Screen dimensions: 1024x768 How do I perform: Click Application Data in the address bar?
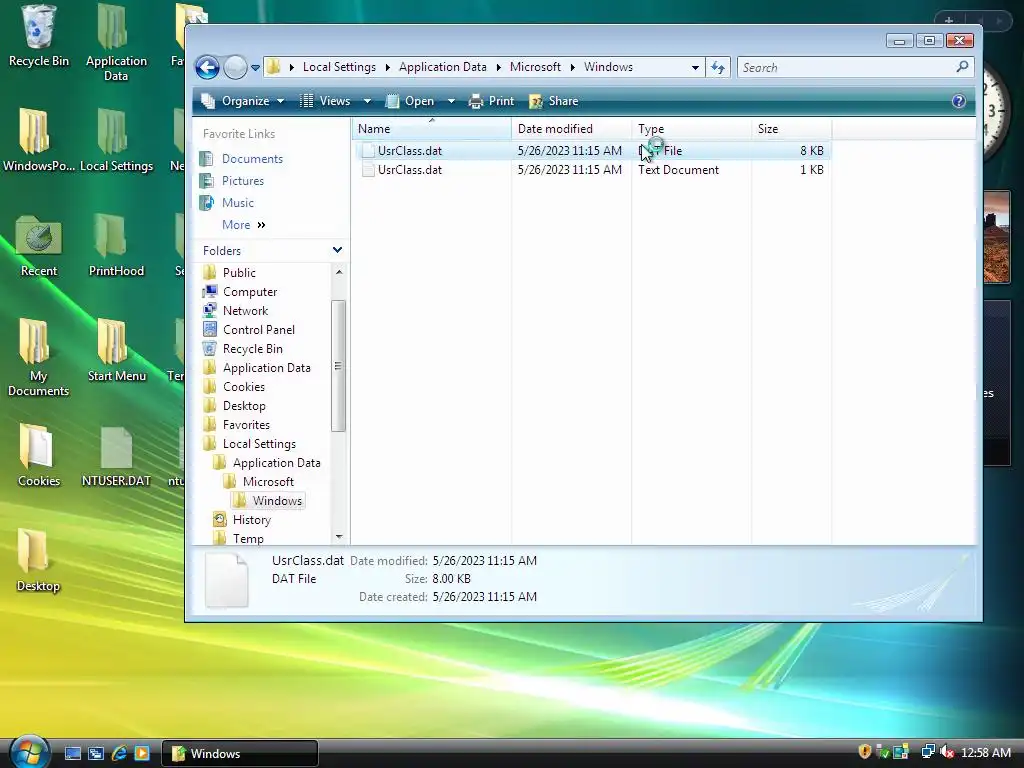point(443,67)
